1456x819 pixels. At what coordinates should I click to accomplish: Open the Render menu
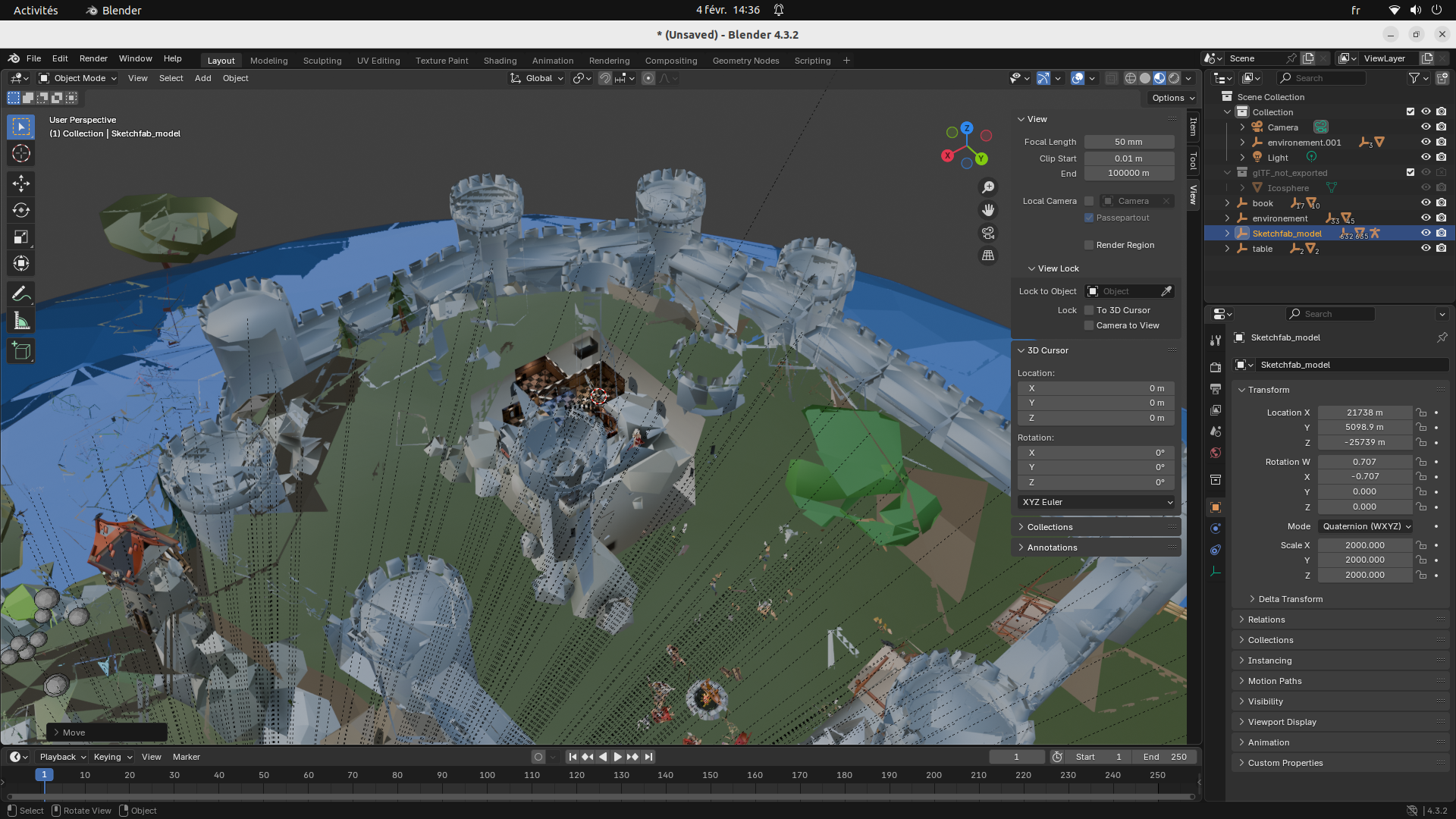(93, 58)
